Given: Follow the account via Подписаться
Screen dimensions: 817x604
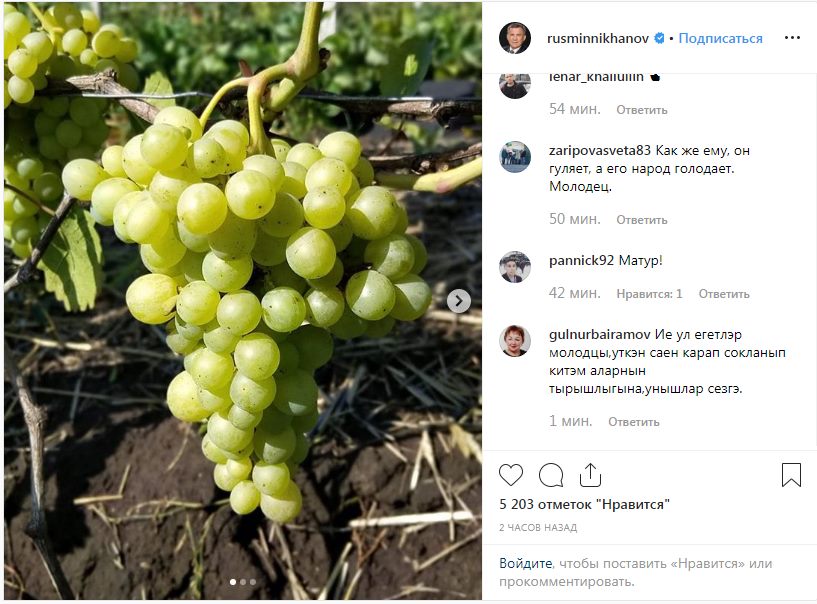Looking at the screenshot, I should point(720,39).
